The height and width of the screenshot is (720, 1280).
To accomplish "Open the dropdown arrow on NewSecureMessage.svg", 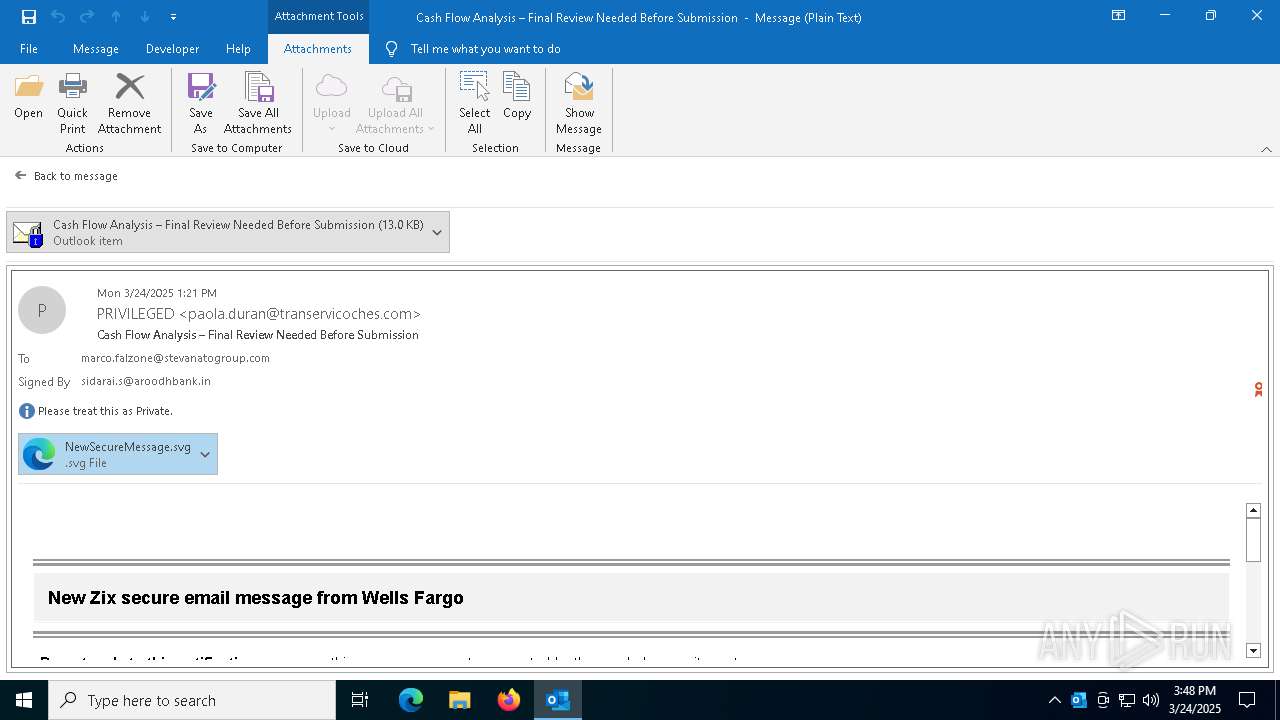I will (x=205, y=454).
